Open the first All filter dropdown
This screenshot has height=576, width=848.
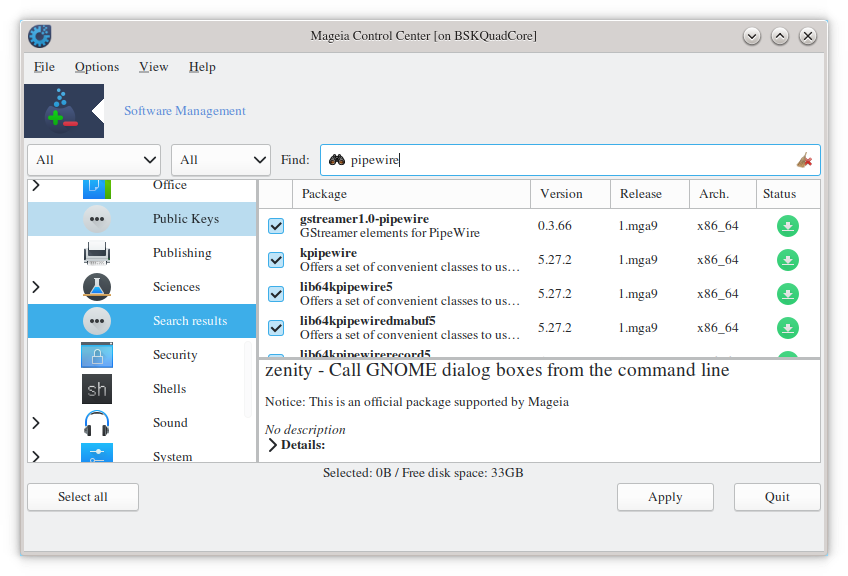[x=94, y=160]
